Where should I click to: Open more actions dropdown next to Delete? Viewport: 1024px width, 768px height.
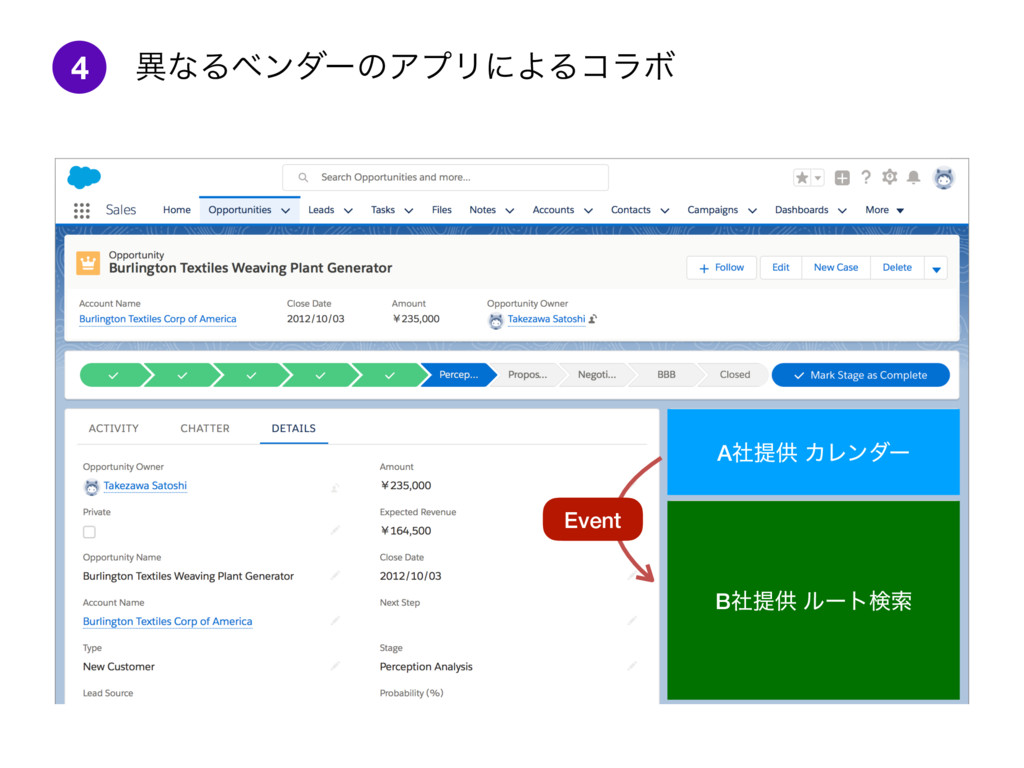[936, 268]
